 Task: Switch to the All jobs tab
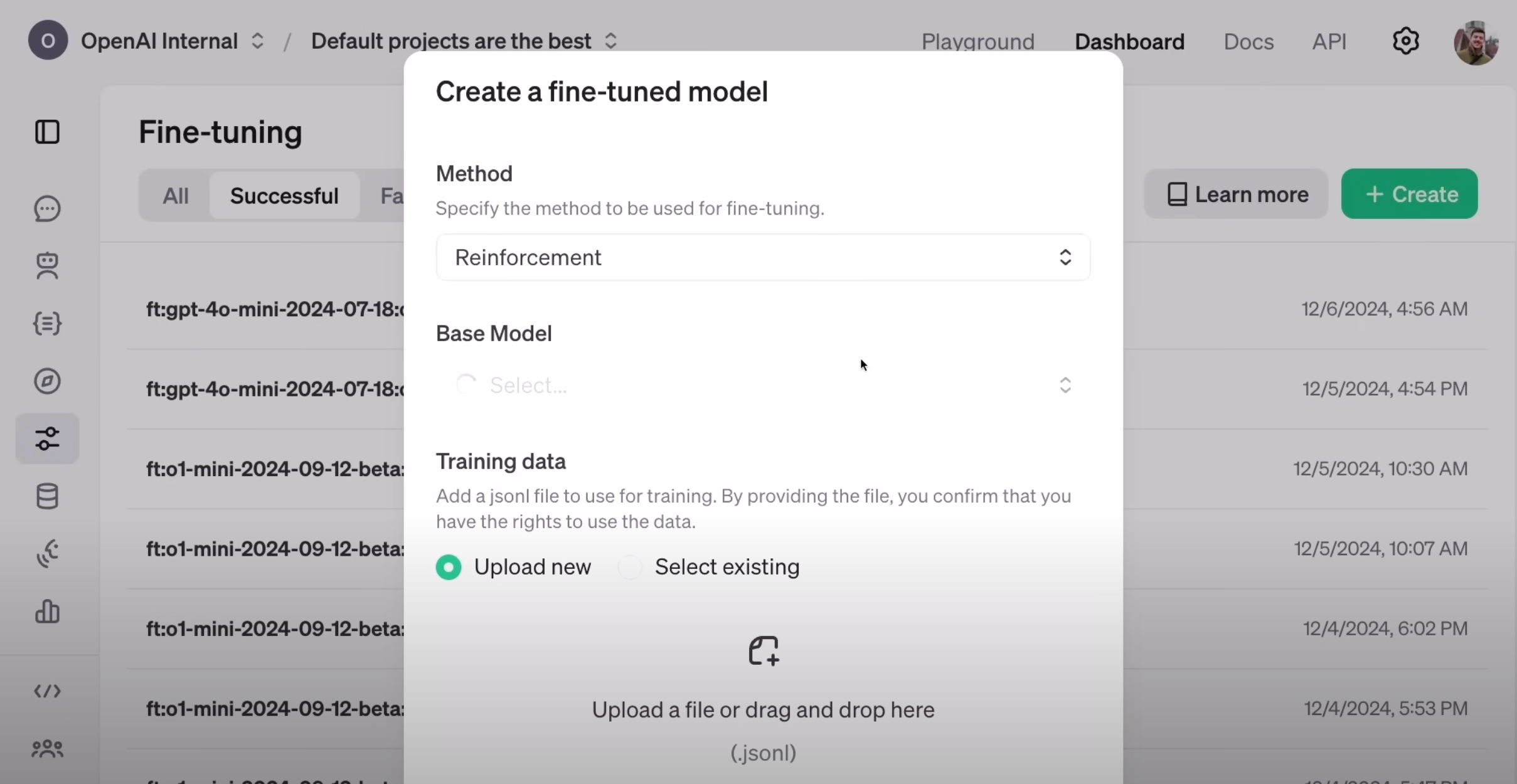176,196
